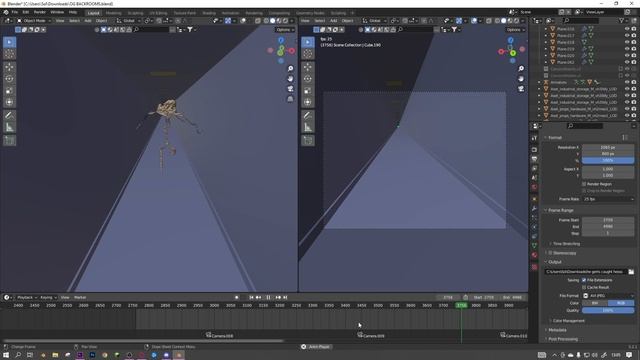Click the Y axis on left viewport gizmo

coord(281,53)
